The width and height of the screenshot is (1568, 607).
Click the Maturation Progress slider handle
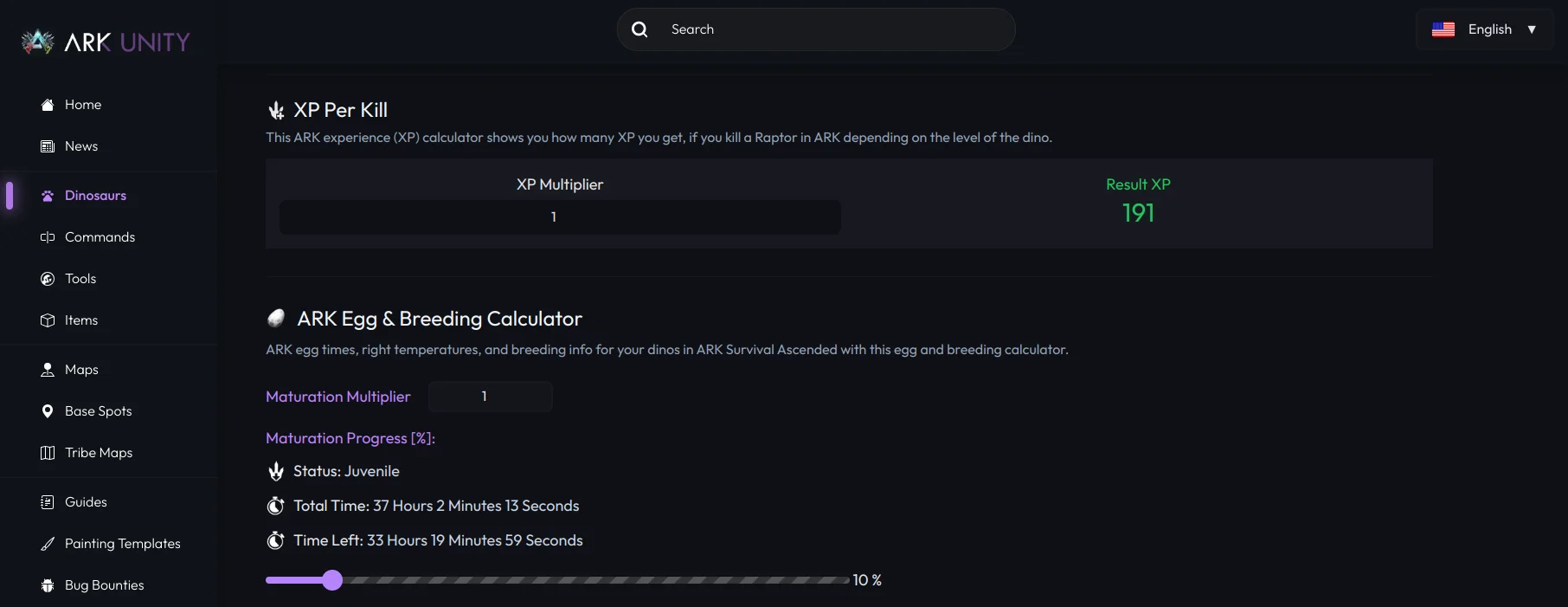pyautogui.click(x=332, y=580)
